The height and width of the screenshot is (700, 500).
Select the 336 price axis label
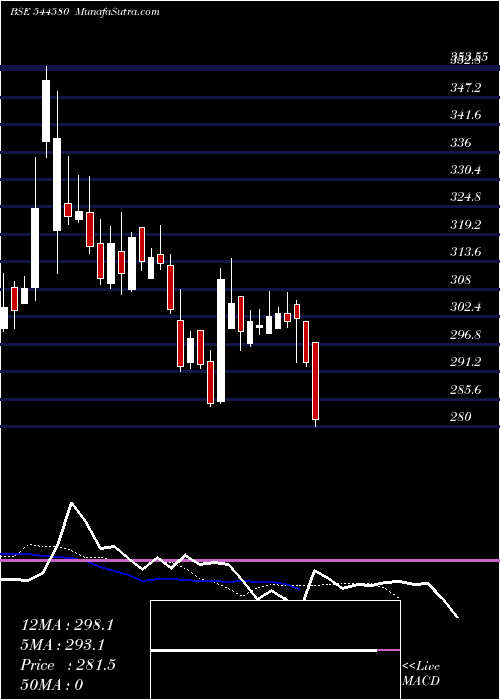click(461, 143)
